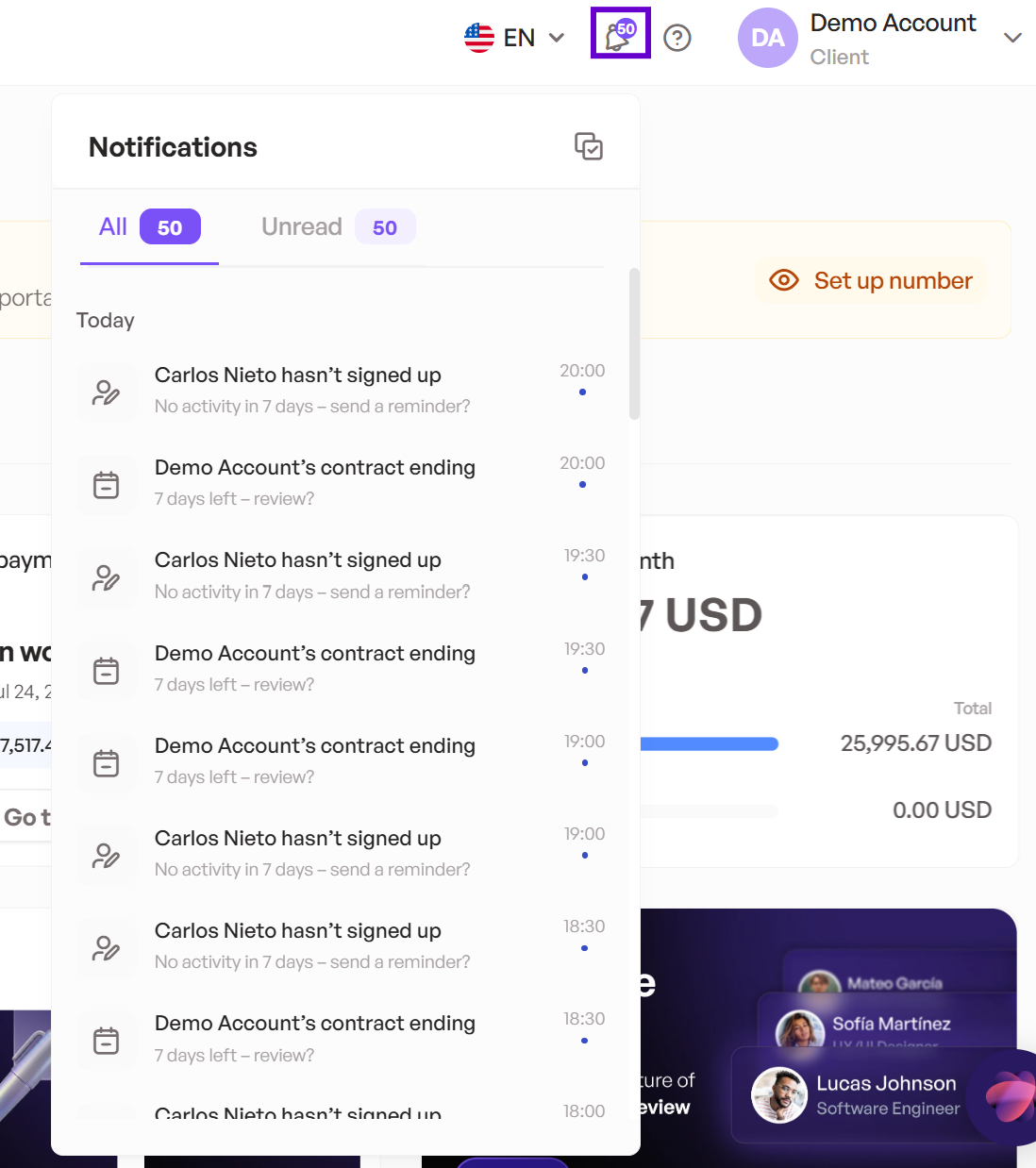1036x1168 pixels.
Task: Click the mark all as read icon
Action: [589, 146]
